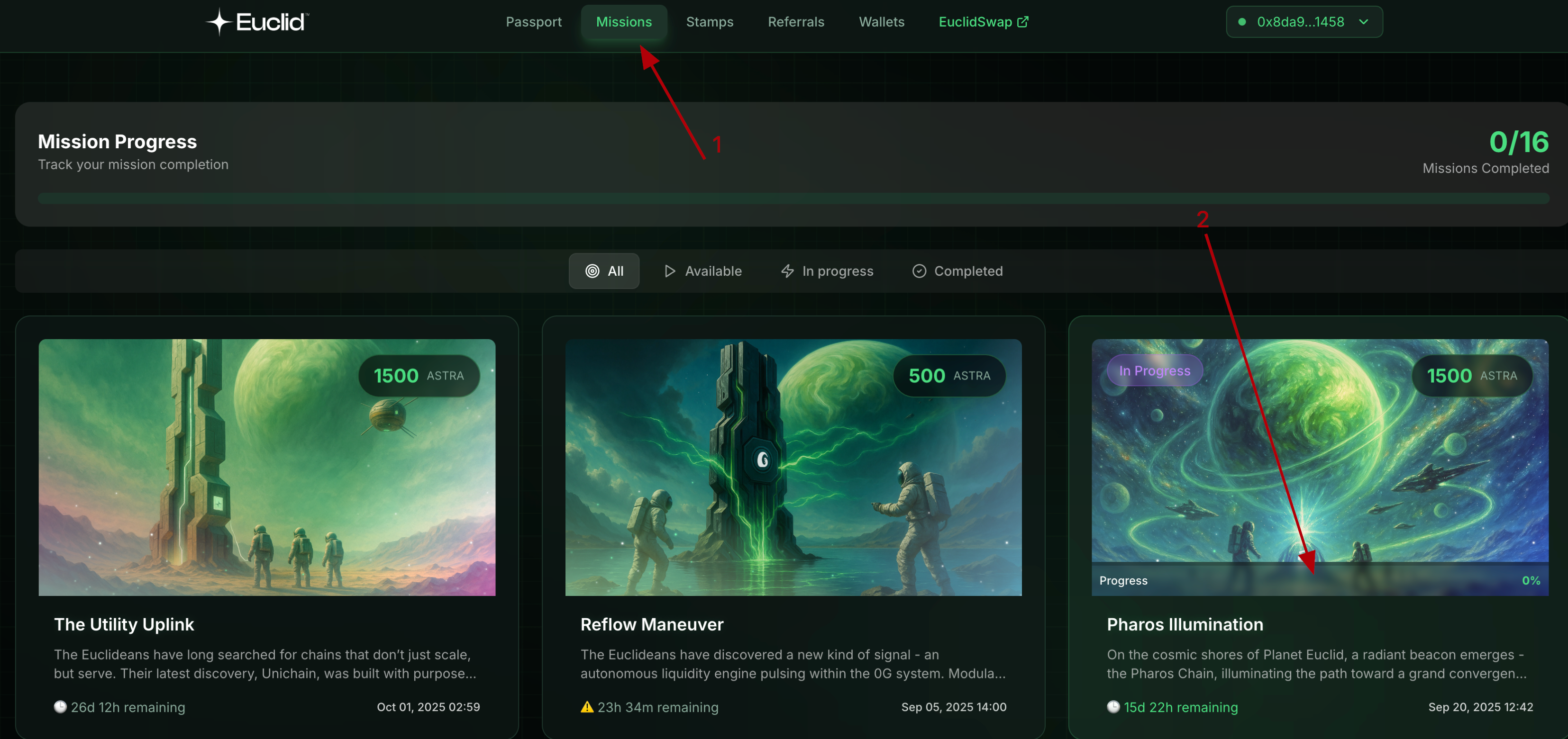Click the In Progress badge on Pharos
1568x739 pixels.
[1154, 371]
